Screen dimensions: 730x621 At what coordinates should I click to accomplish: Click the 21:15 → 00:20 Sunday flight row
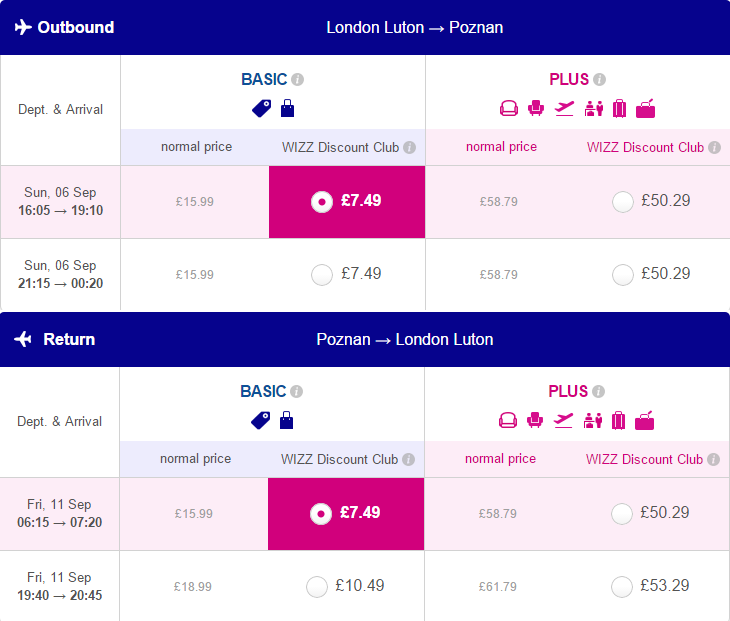[365, 275]
